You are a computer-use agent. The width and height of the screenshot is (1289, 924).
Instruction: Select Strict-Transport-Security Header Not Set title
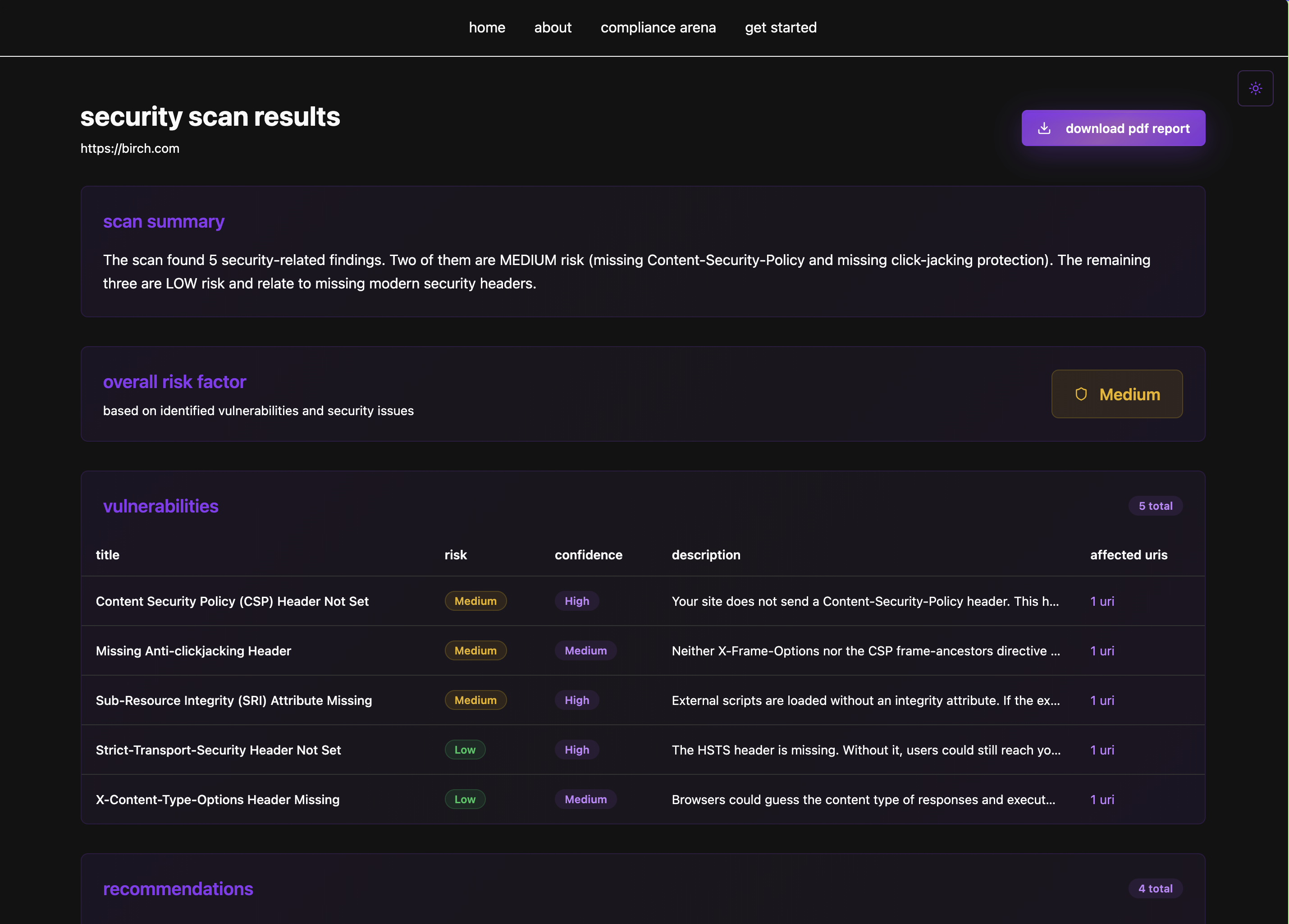coord(218,750)
